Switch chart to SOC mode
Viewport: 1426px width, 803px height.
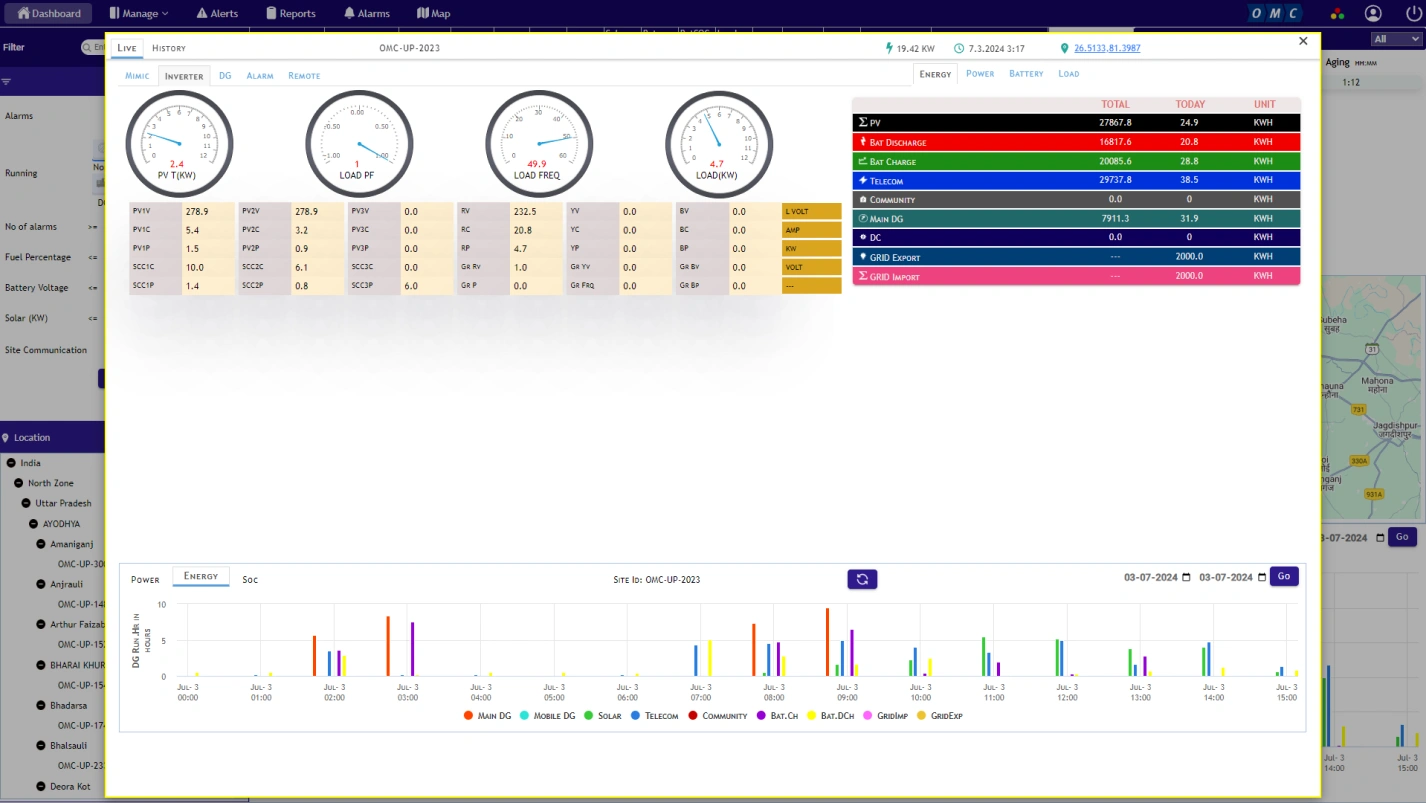click(249, 579)
